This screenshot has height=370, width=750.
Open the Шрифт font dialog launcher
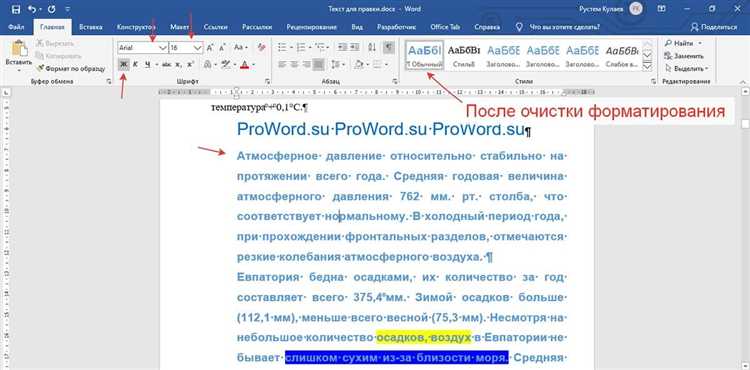267,82
